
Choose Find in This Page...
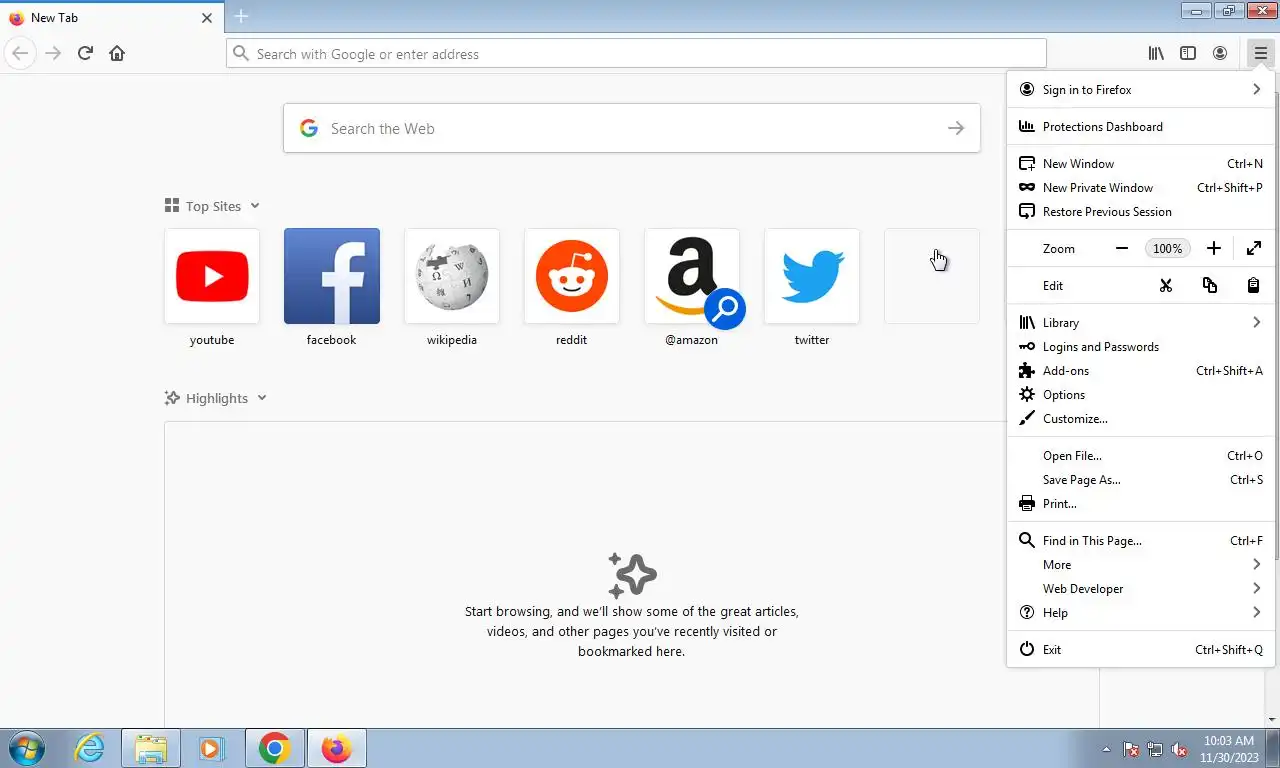(1141, 540)
